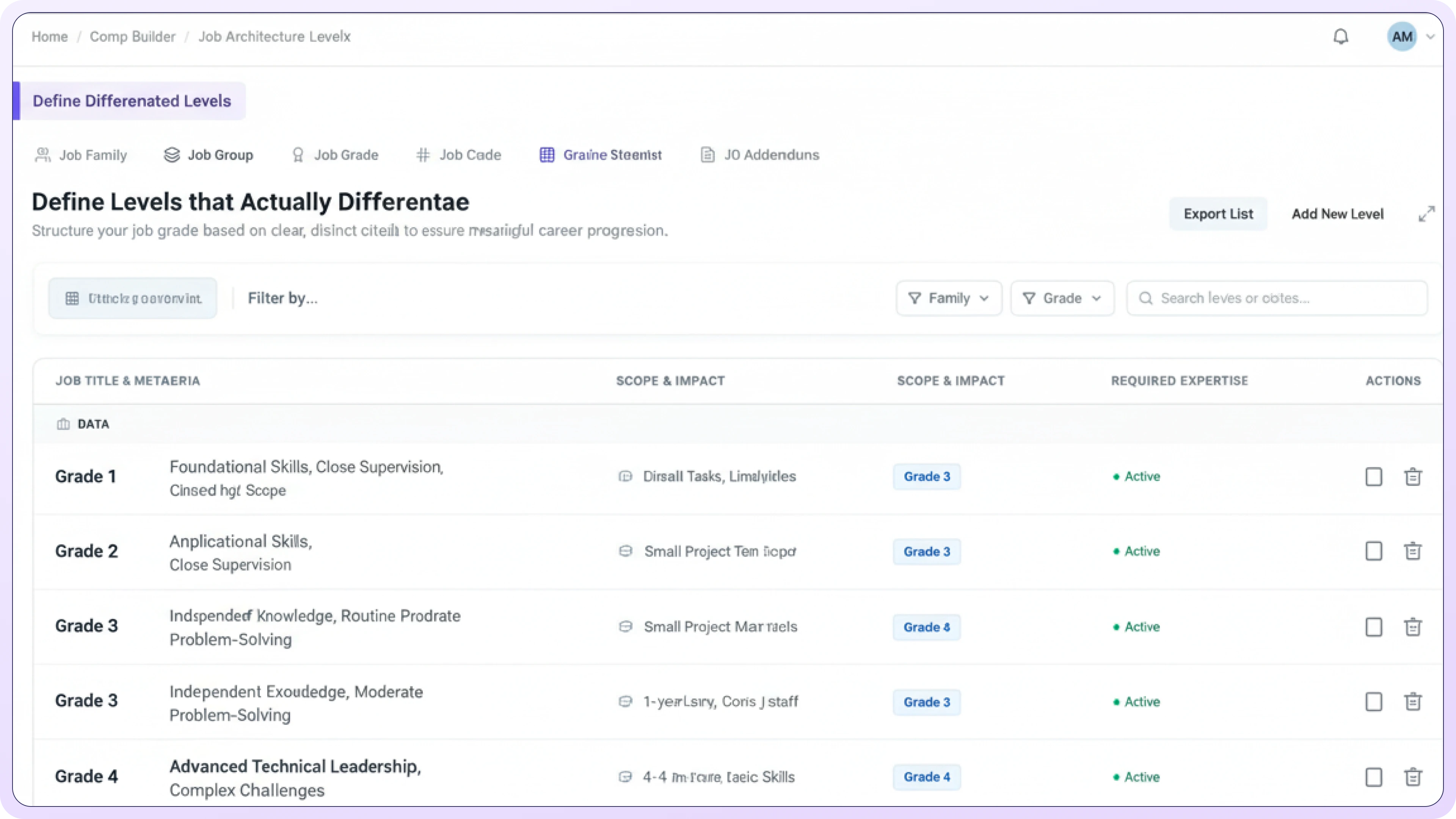1456x819 pixels.
Task: Click the notification bell icon
Action: coord(1341,37)
